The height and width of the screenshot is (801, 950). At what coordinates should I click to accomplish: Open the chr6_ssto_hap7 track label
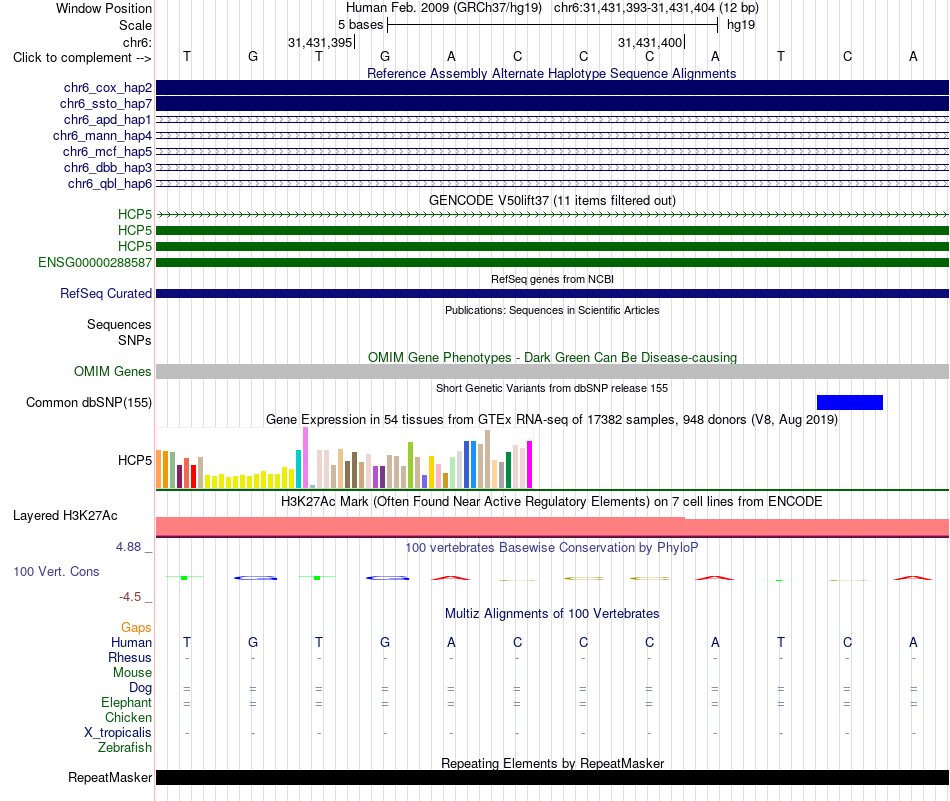coord(106,104)
